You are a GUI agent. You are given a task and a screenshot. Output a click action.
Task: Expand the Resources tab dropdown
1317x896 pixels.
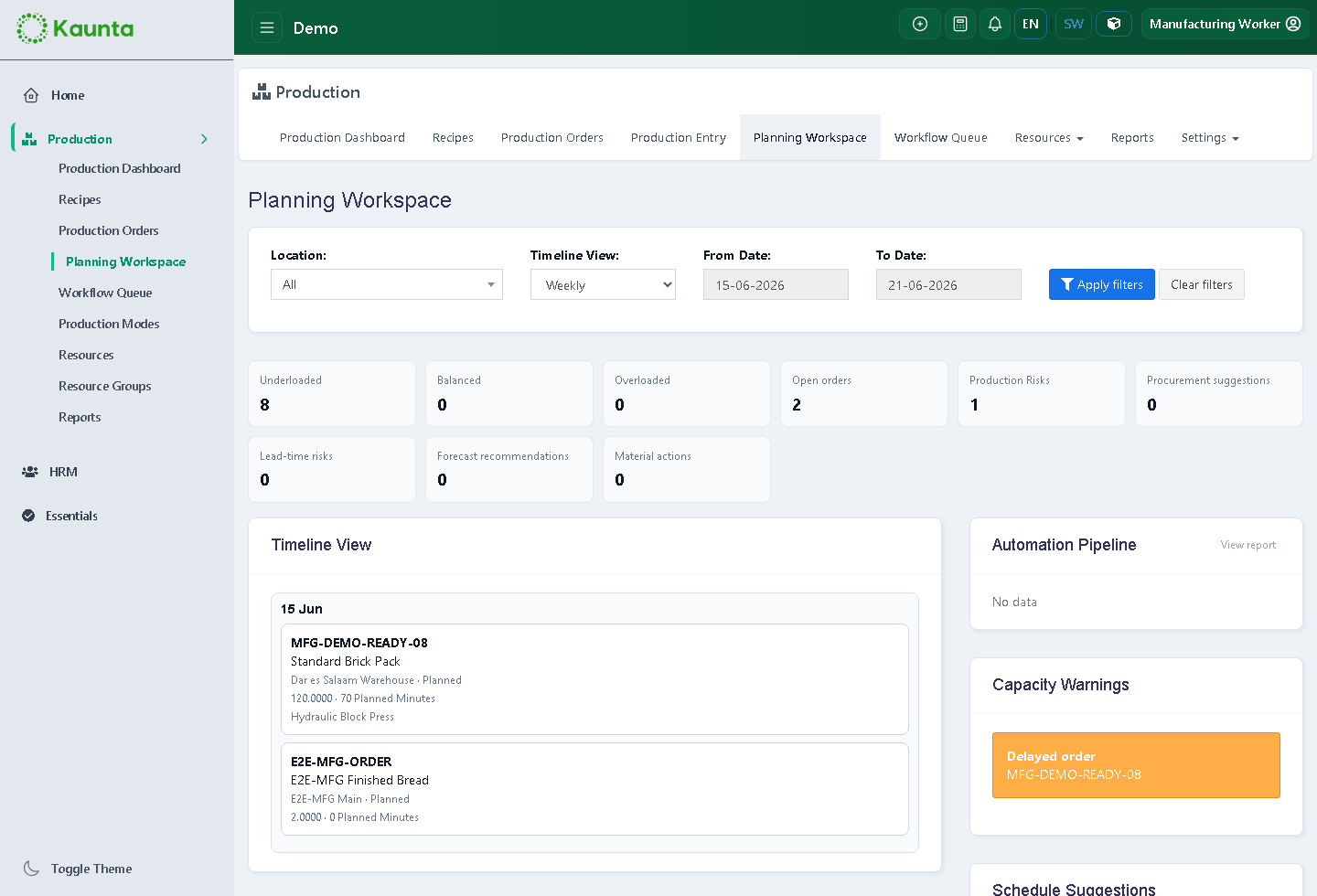[x=1049, y=138]
